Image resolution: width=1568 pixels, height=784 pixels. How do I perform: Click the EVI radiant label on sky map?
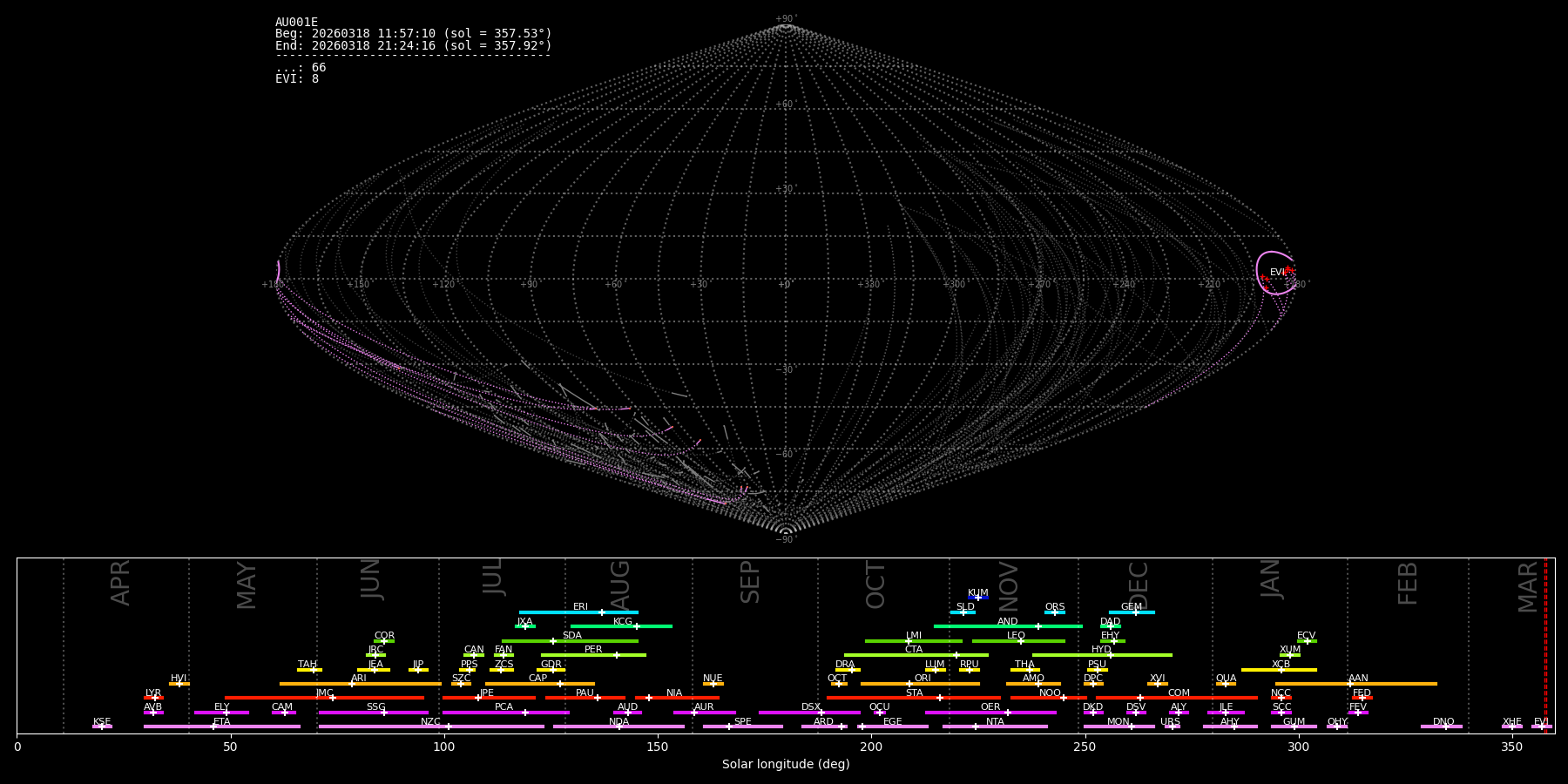1277,273
